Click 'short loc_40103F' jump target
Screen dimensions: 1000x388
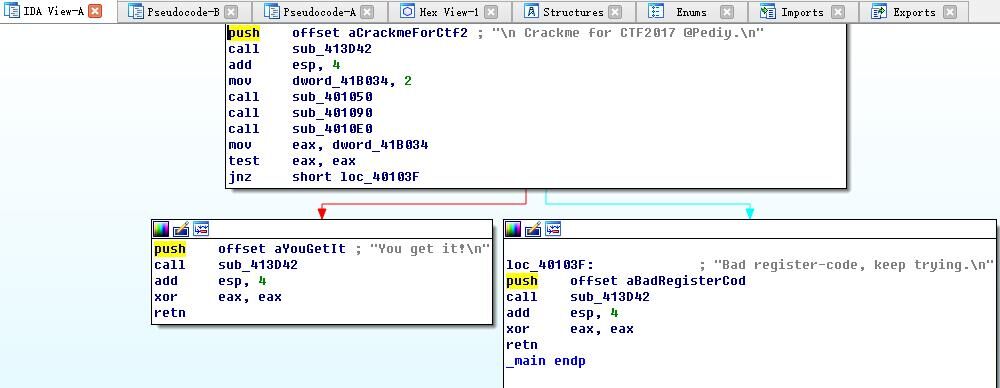click(356, 177)
